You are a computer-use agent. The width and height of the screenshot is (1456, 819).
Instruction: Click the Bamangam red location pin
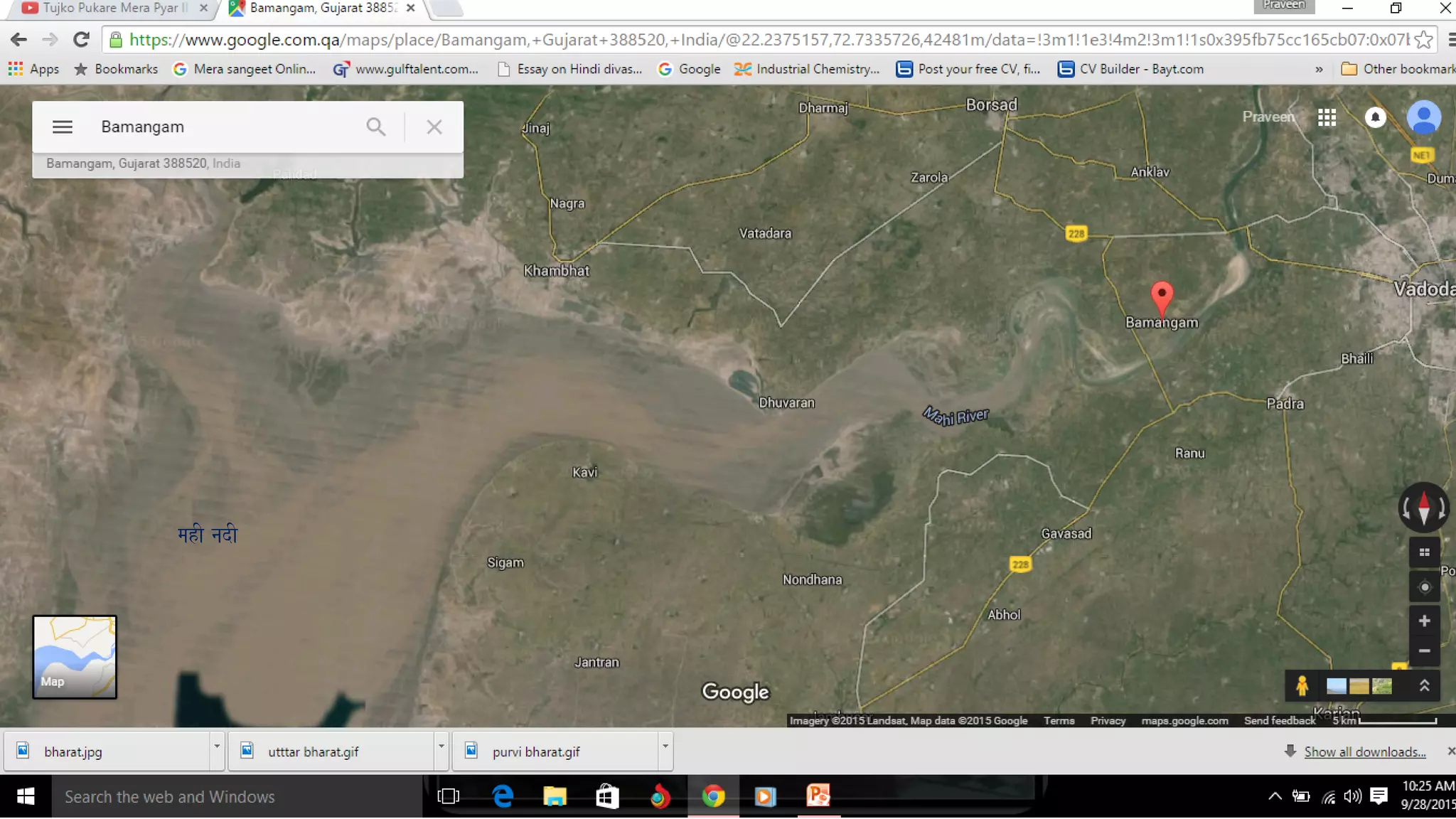[x=1162, y=296]
